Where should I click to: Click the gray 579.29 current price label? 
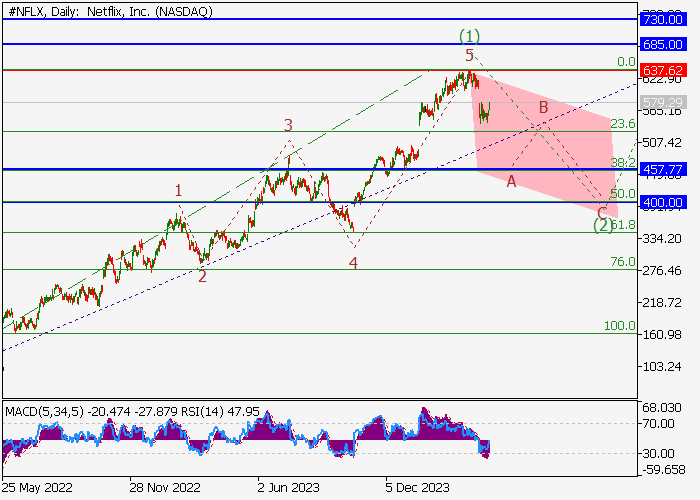[x=663, y=103]
